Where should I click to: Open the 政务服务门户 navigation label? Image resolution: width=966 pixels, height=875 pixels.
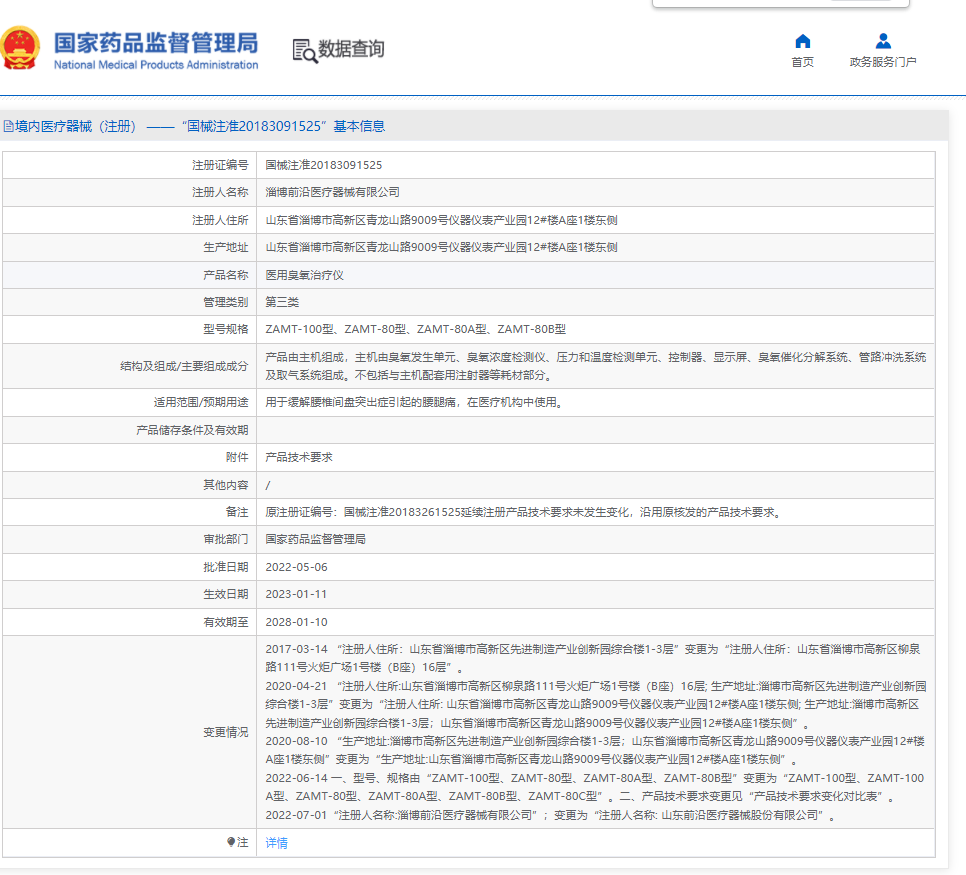click(x=882, y=62)
